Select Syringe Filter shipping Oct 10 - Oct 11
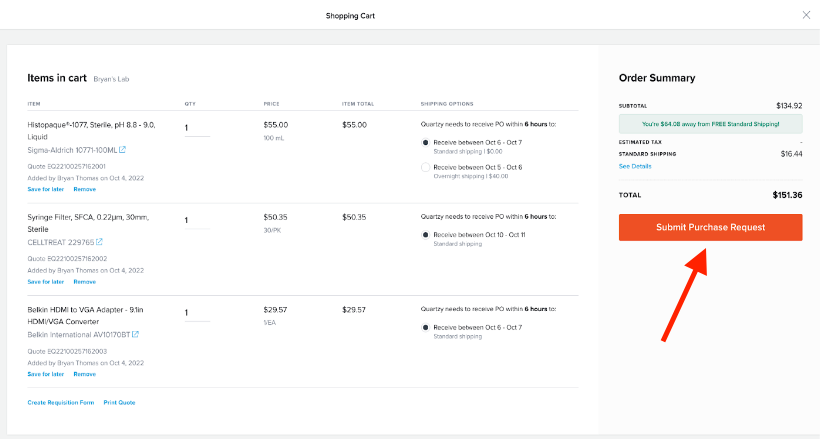 [x=426, y=235]
